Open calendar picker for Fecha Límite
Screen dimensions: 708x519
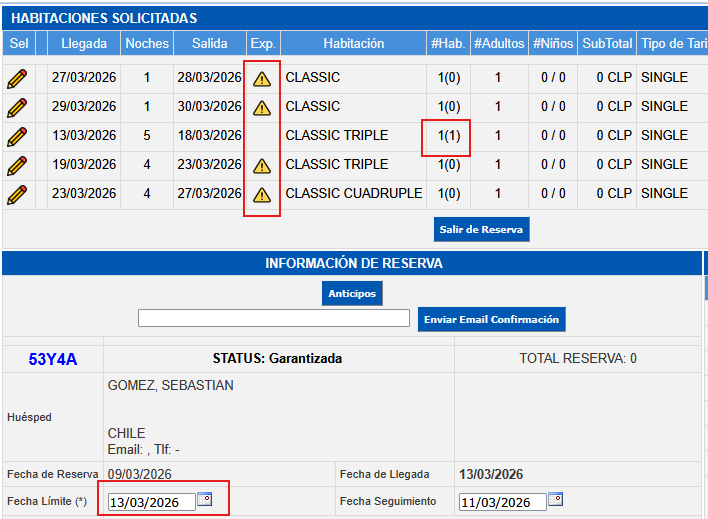[x=204, y=500]
